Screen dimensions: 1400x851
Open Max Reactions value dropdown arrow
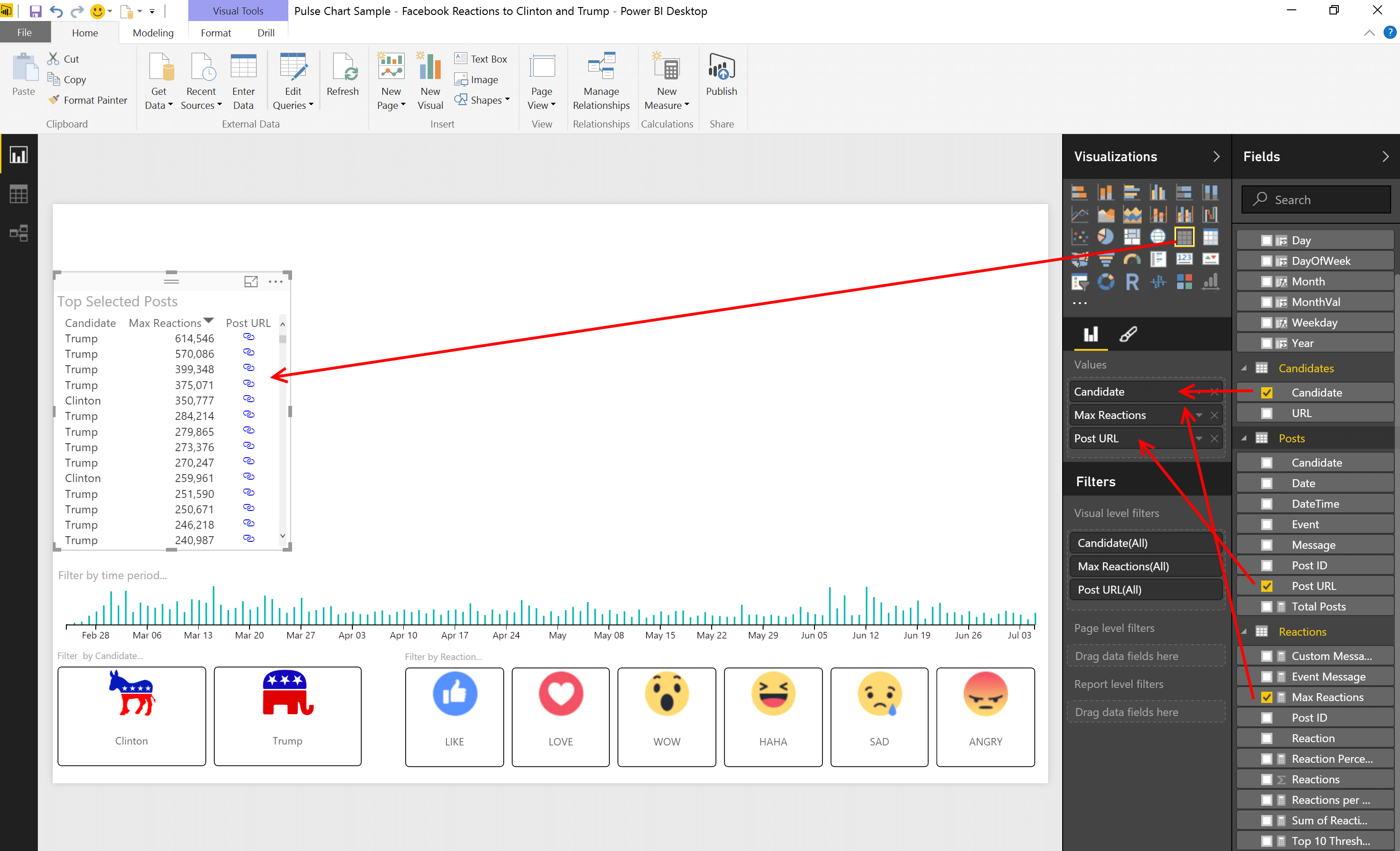(x=1199, y=415)
